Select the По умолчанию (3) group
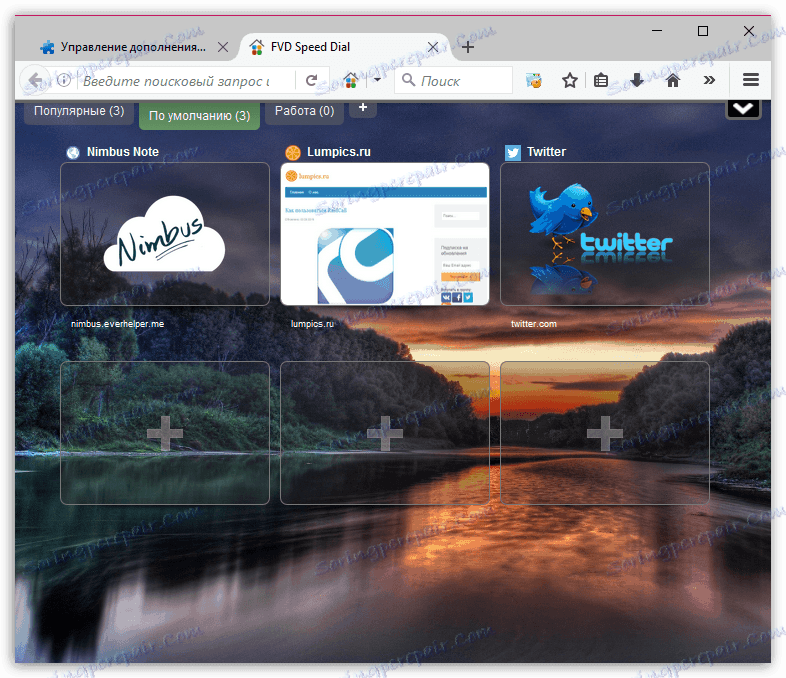The height and width of the screenshot is (678, 786). [x=200, y=116]
